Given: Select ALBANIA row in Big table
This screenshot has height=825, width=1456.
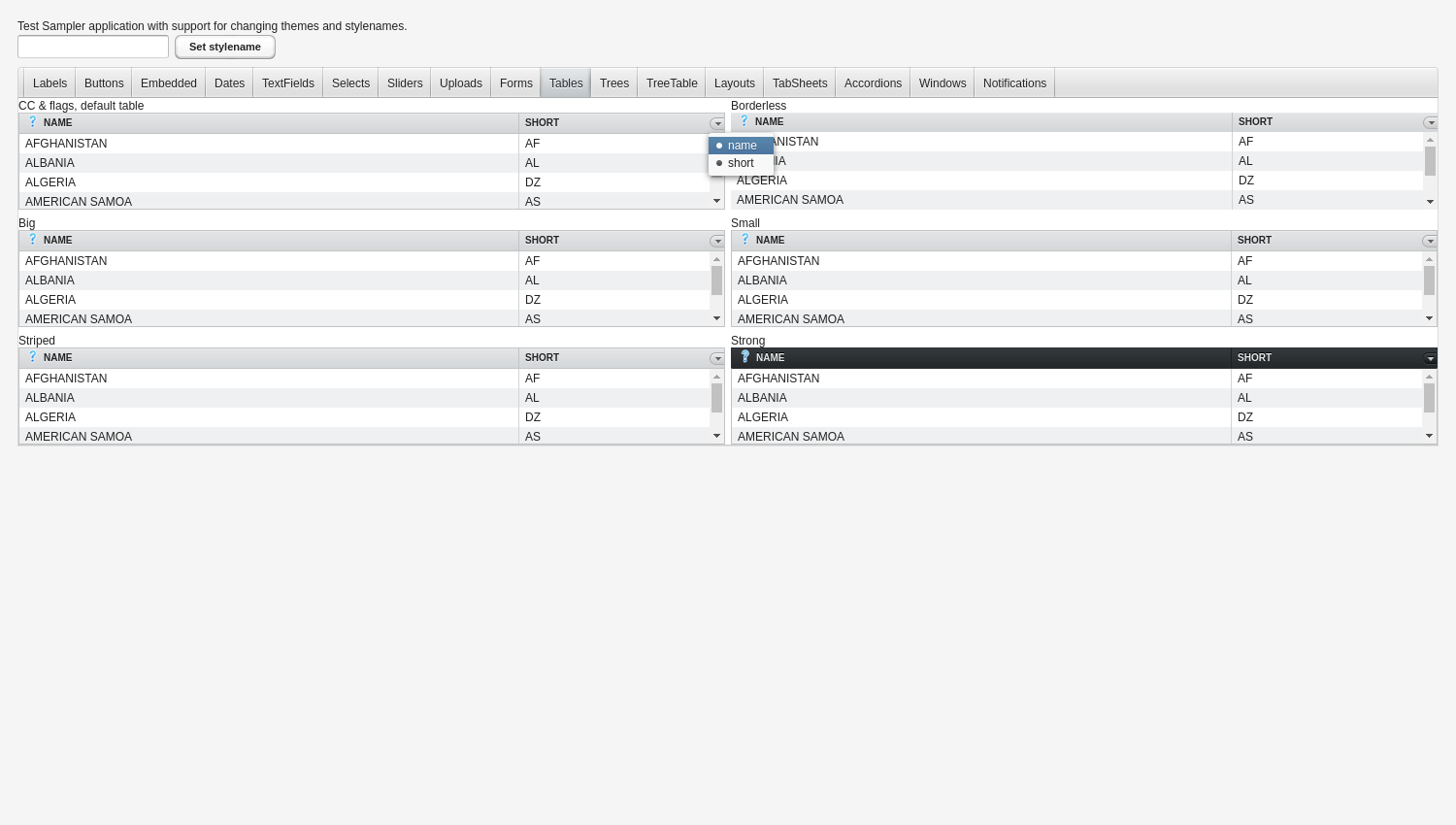Looking at the screenshot, I should (x=364, y=280).
